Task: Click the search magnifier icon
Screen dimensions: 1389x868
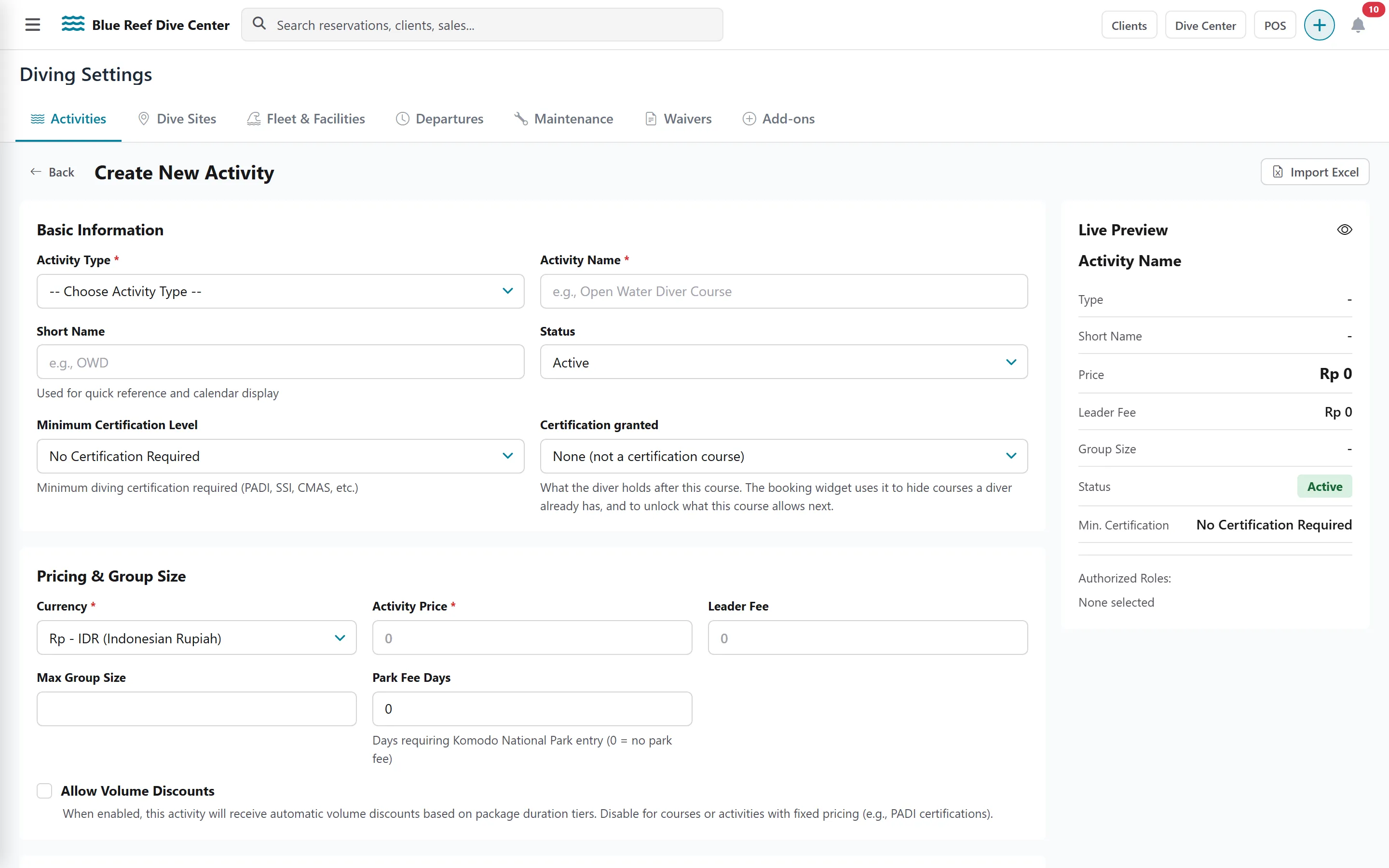Action: pos(259,24)
